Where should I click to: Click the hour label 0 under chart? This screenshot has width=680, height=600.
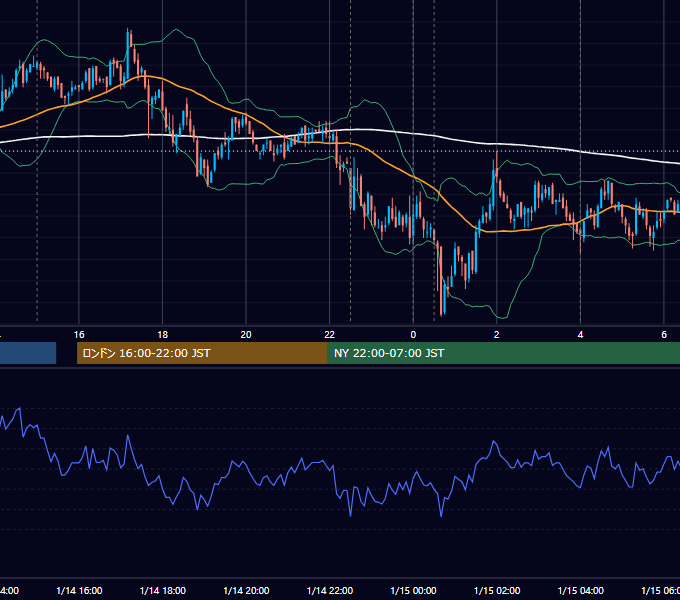point(413,335)
